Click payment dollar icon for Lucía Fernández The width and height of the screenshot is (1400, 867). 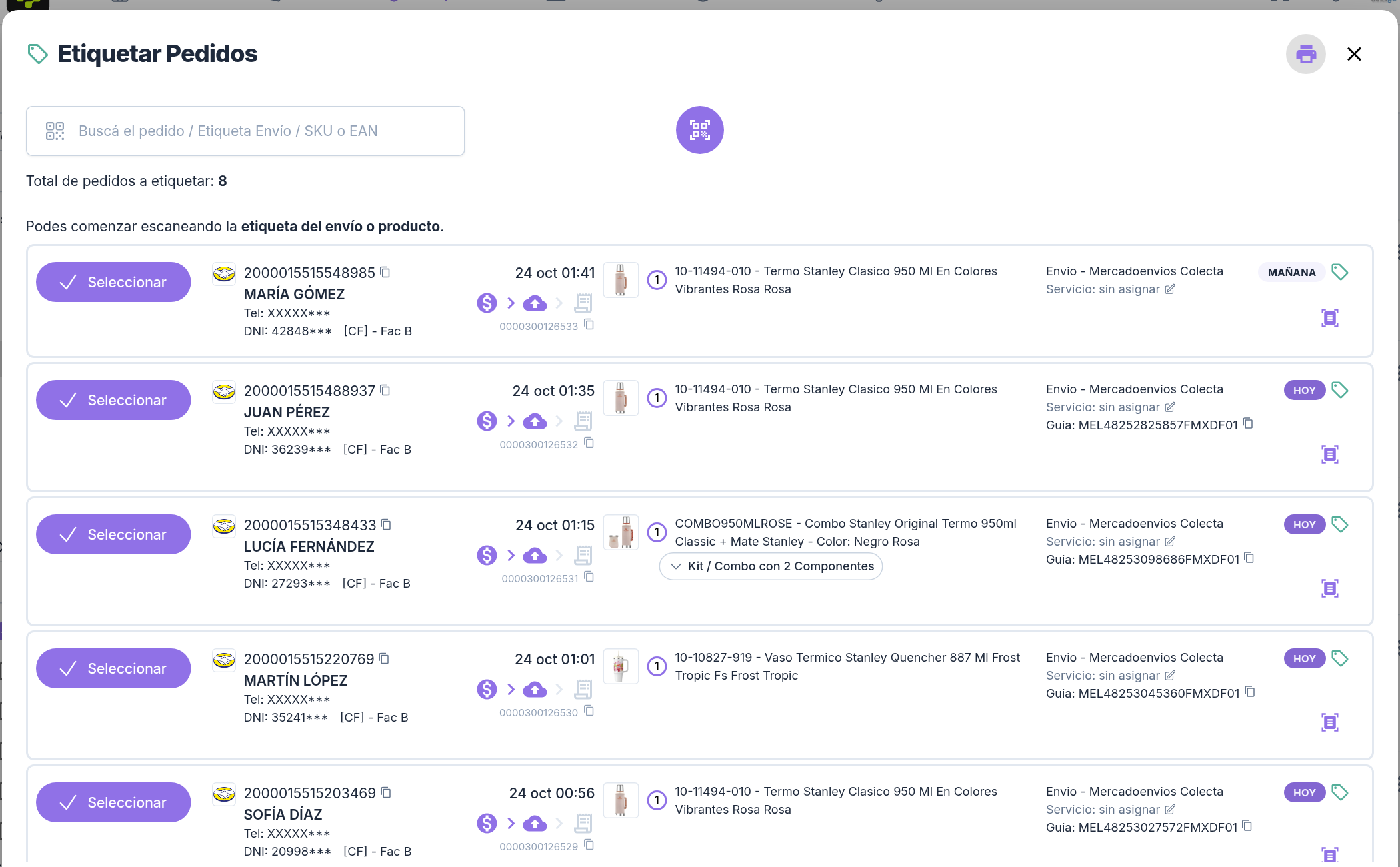(487, 555)
